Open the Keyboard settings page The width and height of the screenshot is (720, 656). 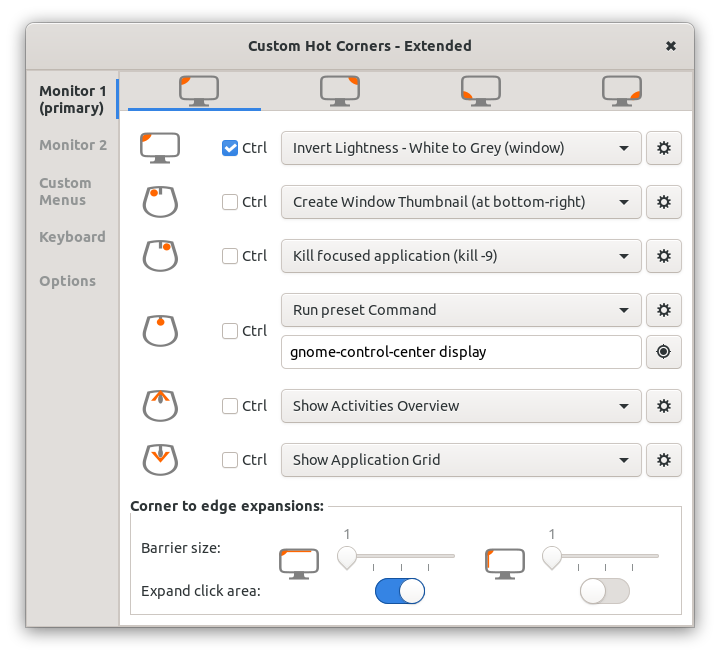point(72,236)
